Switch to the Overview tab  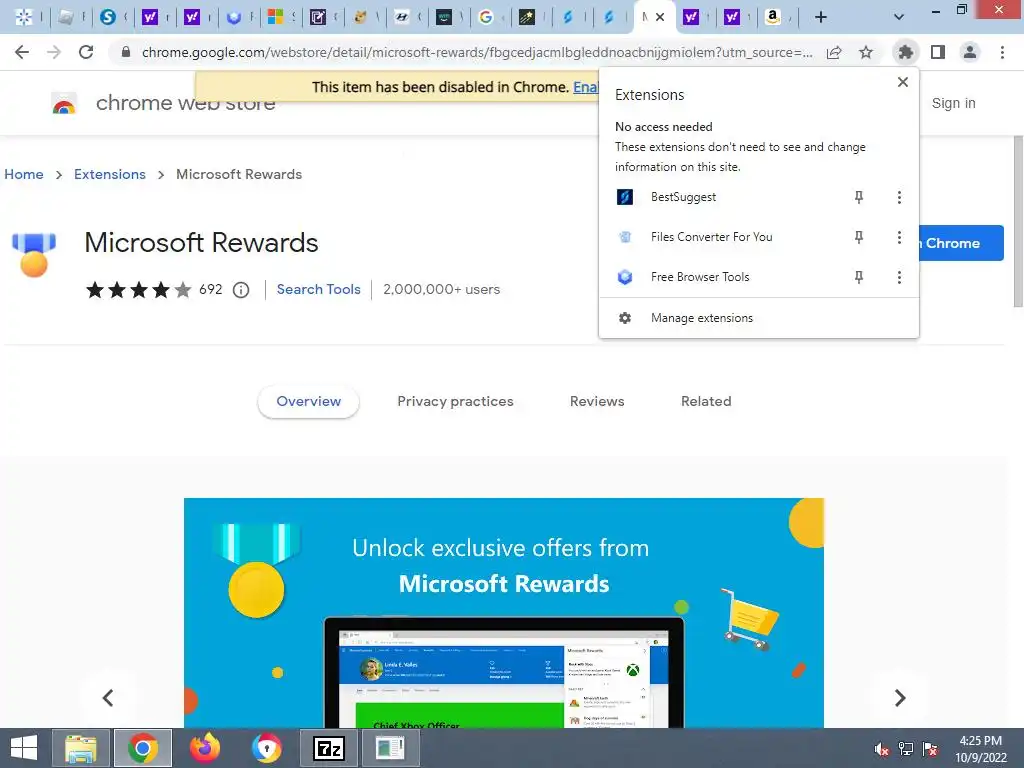point(308,402)
